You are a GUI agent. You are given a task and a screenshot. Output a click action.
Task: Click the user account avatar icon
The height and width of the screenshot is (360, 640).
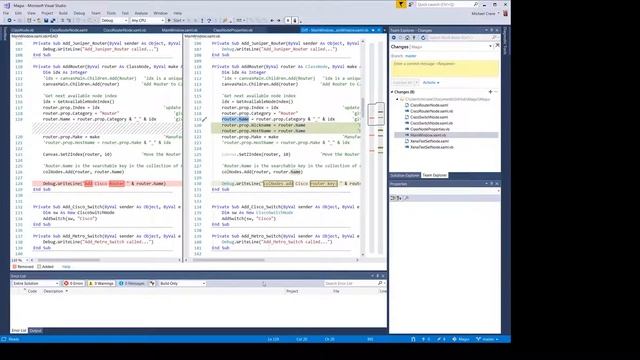pyautogui.click(x=505, y=13)
